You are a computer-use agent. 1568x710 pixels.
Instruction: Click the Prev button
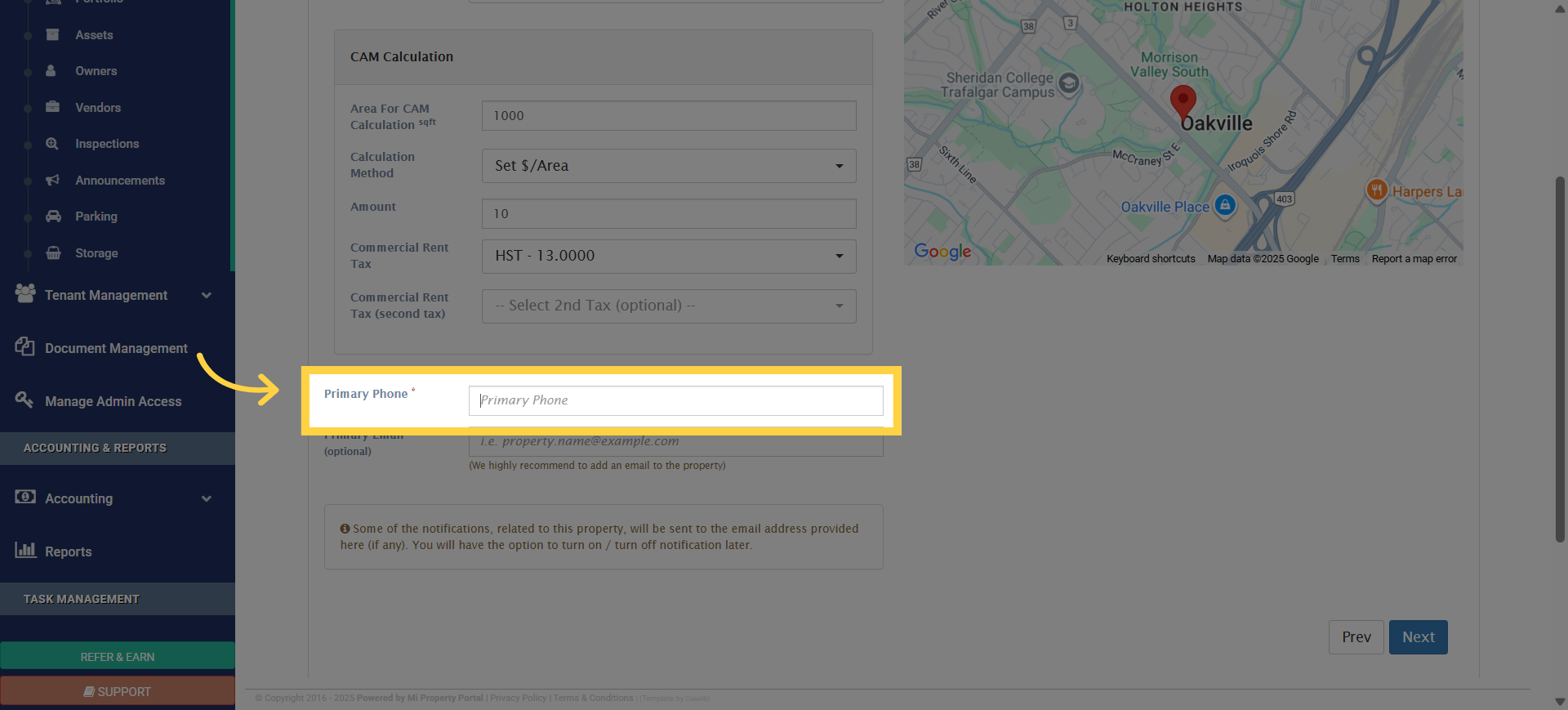click(1356, 637)
